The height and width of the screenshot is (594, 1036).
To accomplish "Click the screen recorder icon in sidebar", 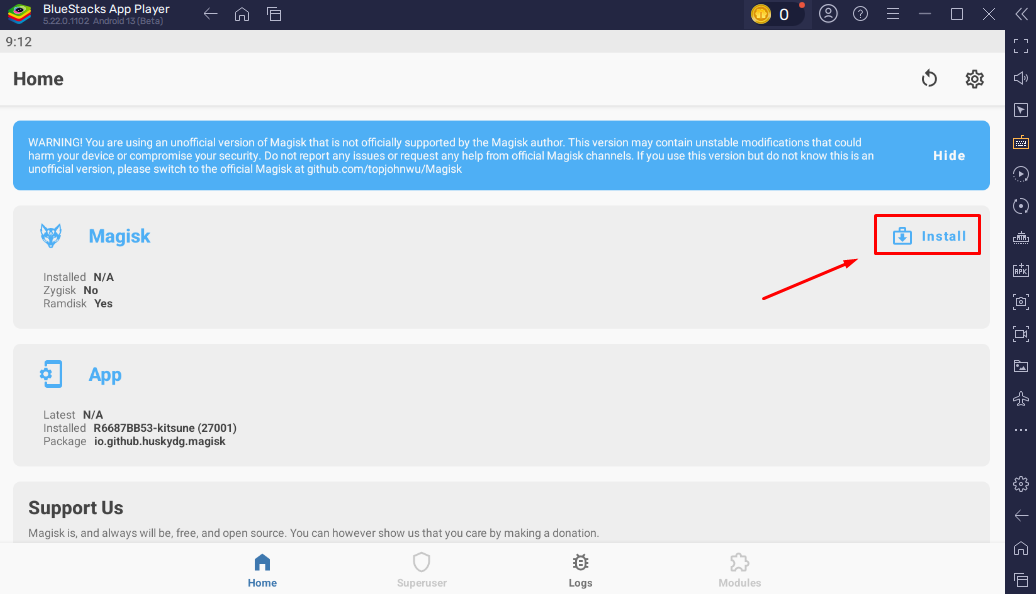I will pos(1021,334).
